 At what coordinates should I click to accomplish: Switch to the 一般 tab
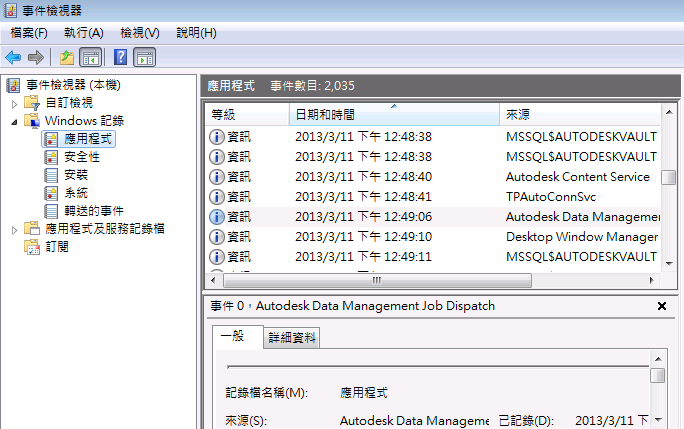[x=237, y=336]
